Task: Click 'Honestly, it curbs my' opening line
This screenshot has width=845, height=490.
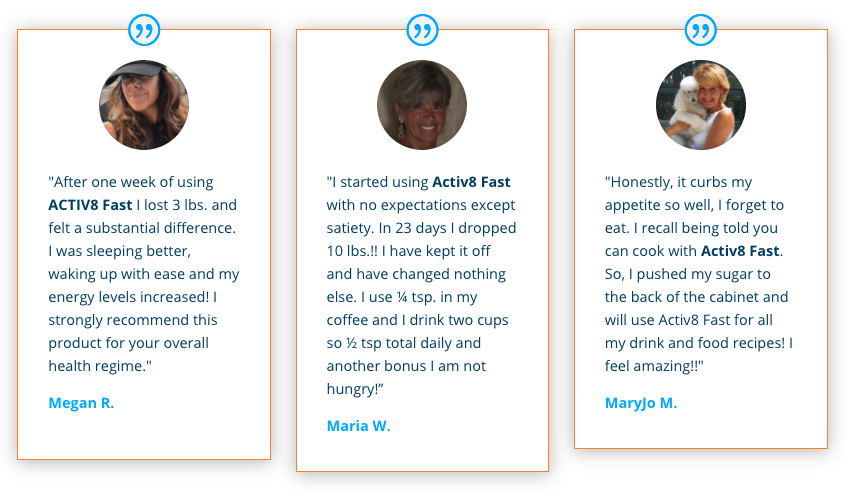Action: point(678,182)
